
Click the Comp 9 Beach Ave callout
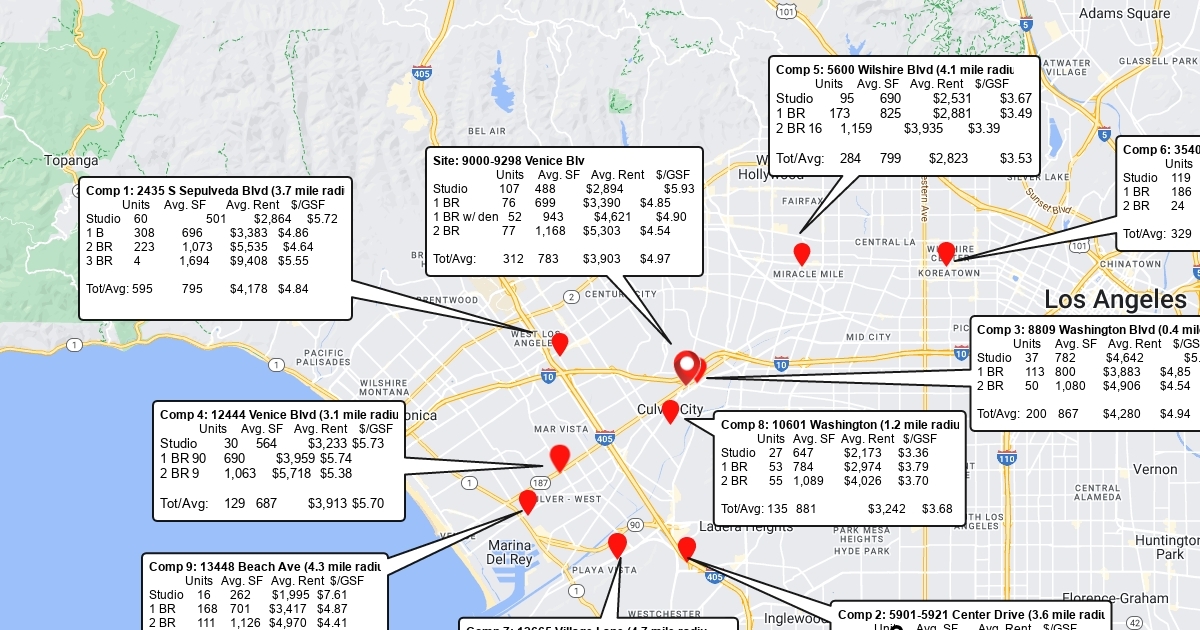tap(264, 592)
